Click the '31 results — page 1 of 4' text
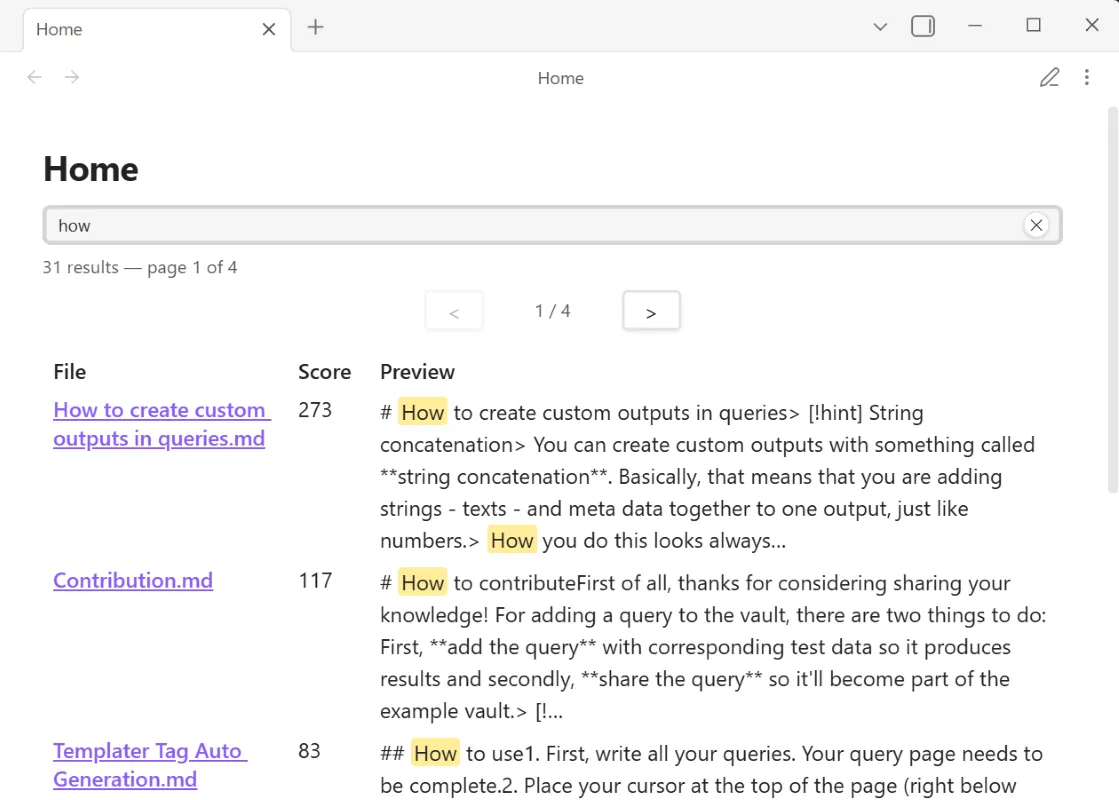The width and height of the screenshot is (1119, 800). click(139, 267)
